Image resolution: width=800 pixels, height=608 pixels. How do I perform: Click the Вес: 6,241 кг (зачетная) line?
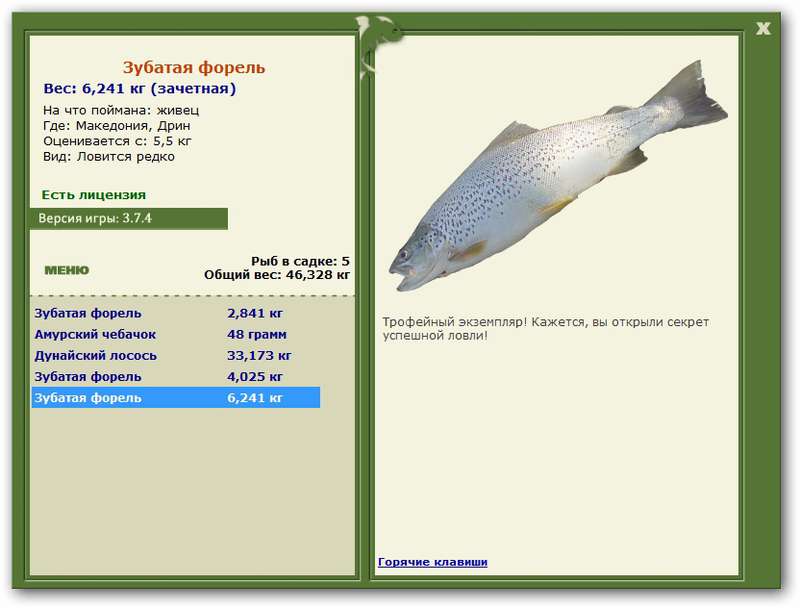pos(140,89)
